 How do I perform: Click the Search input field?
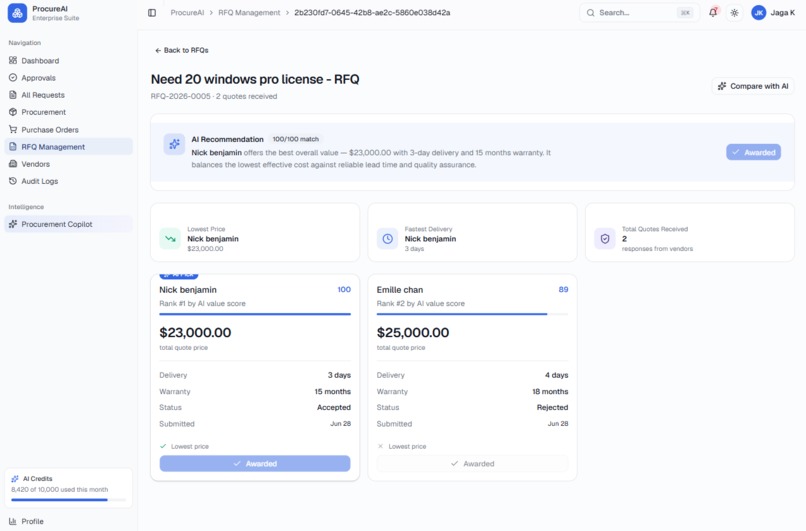(x=639, y=13)
